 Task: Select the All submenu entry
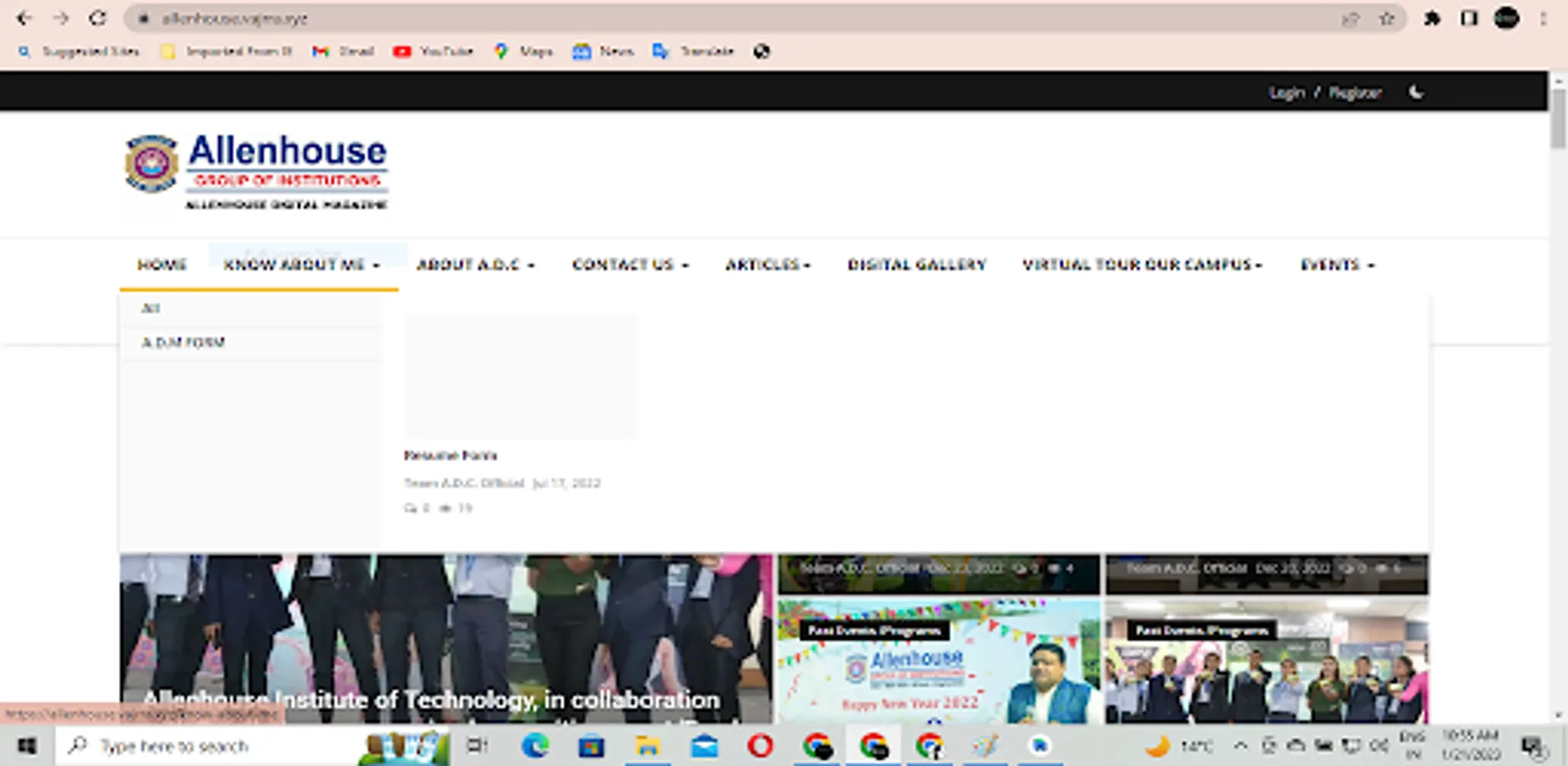[151, 308]
